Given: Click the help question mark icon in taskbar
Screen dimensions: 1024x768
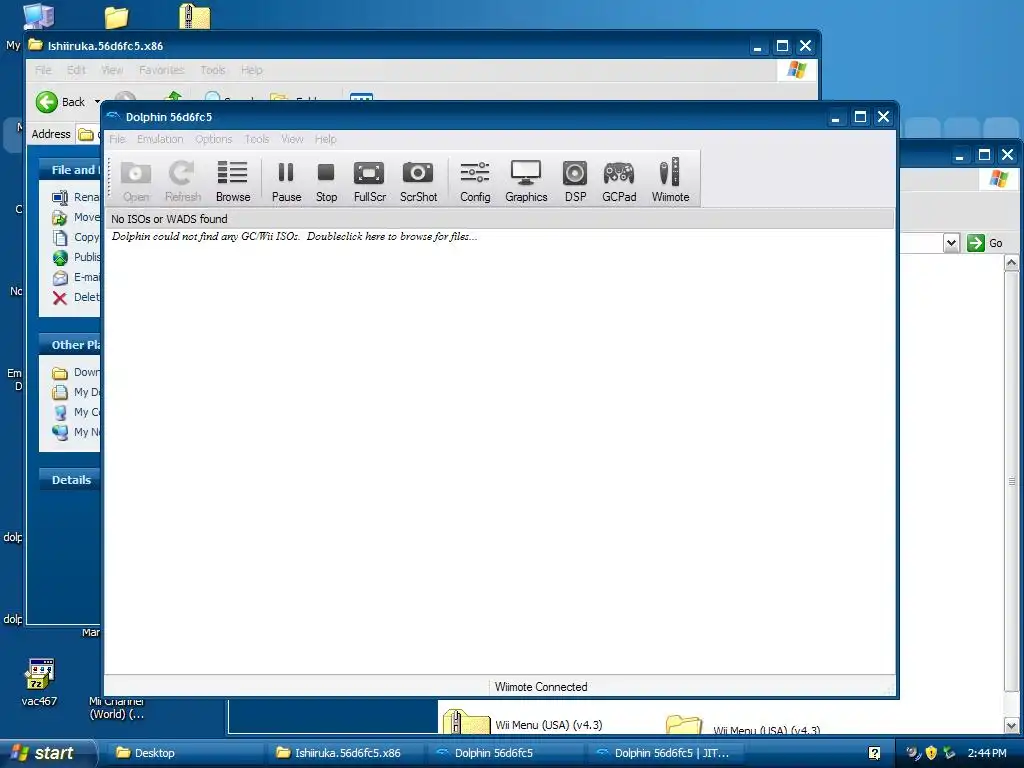Looking at the screenshot, I should click(x=874, y=753).
